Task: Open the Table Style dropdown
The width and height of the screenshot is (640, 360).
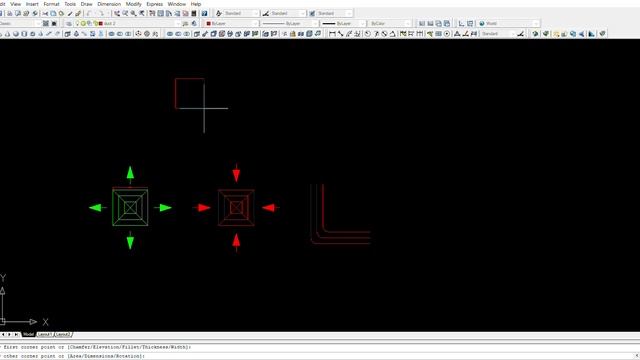Action: pyautogui.click(x=334, y=13)
